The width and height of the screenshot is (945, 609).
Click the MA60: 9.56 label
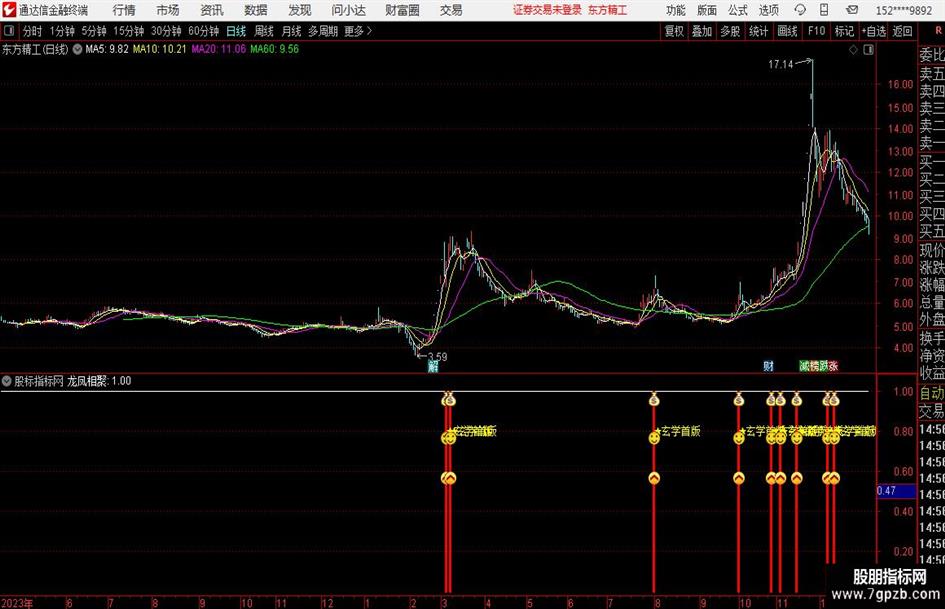tap(274, 49)
